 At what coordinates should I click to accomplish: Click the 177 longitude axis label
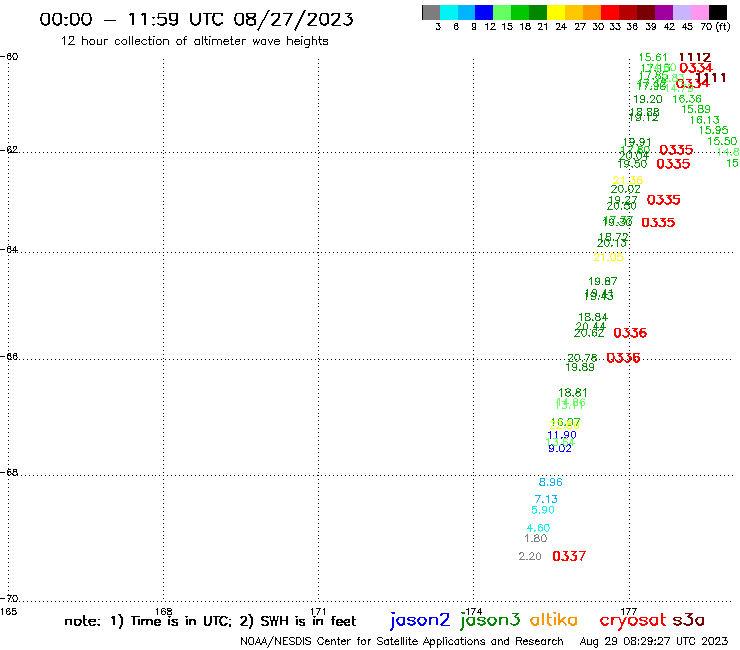pos(629,612)
